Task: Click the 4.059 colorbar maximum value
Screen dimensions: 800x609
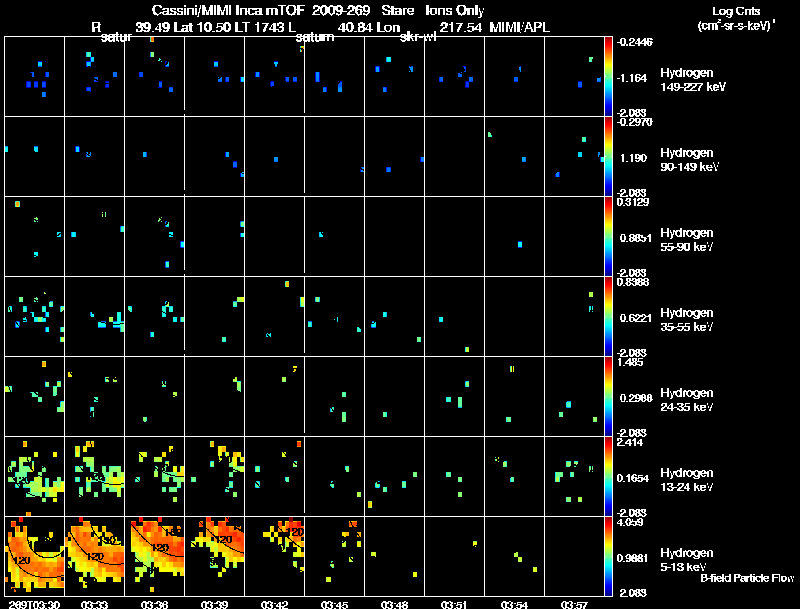Action: click(630, 523)
